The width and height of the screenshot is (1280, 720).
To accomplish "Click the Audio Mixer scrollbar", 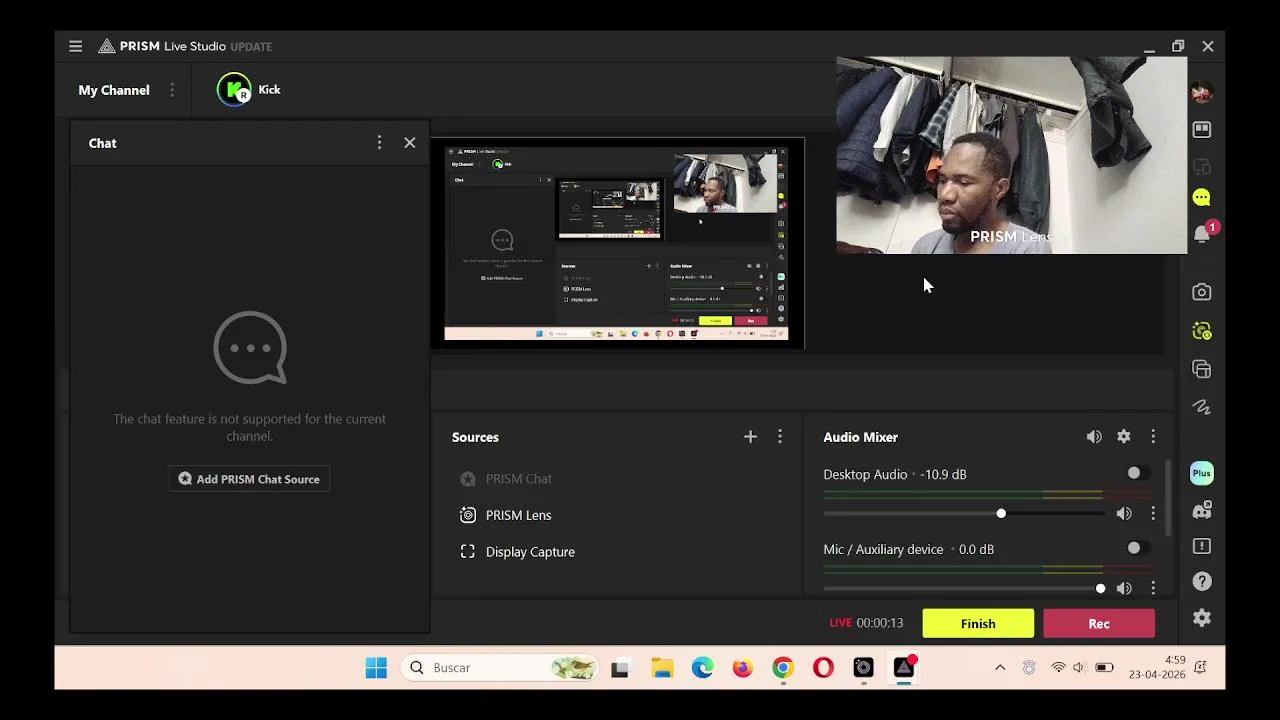I will [1167, 500].
